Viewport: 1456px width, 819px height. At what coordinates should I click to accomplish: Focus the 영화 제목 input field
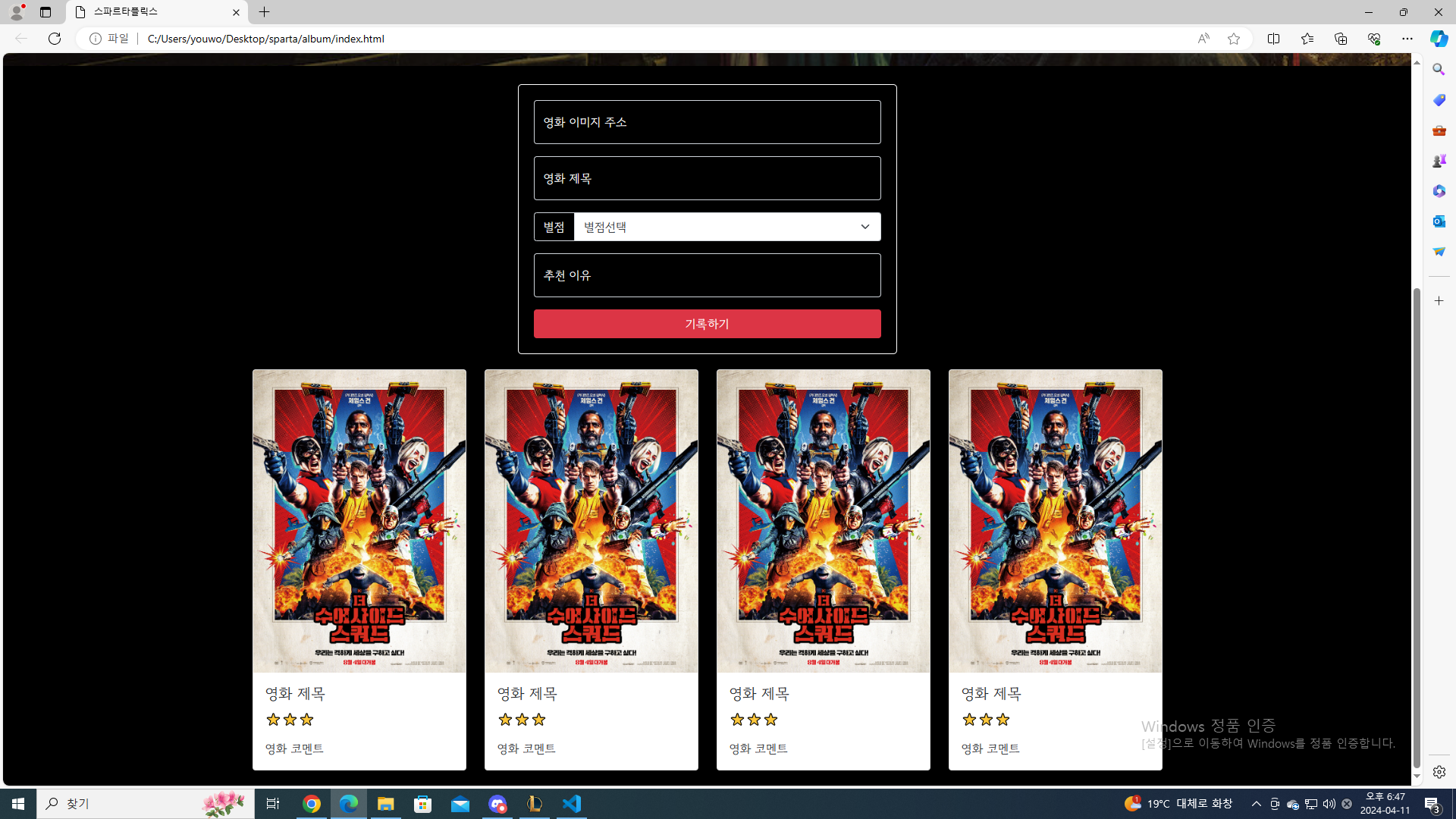[707, 178]
